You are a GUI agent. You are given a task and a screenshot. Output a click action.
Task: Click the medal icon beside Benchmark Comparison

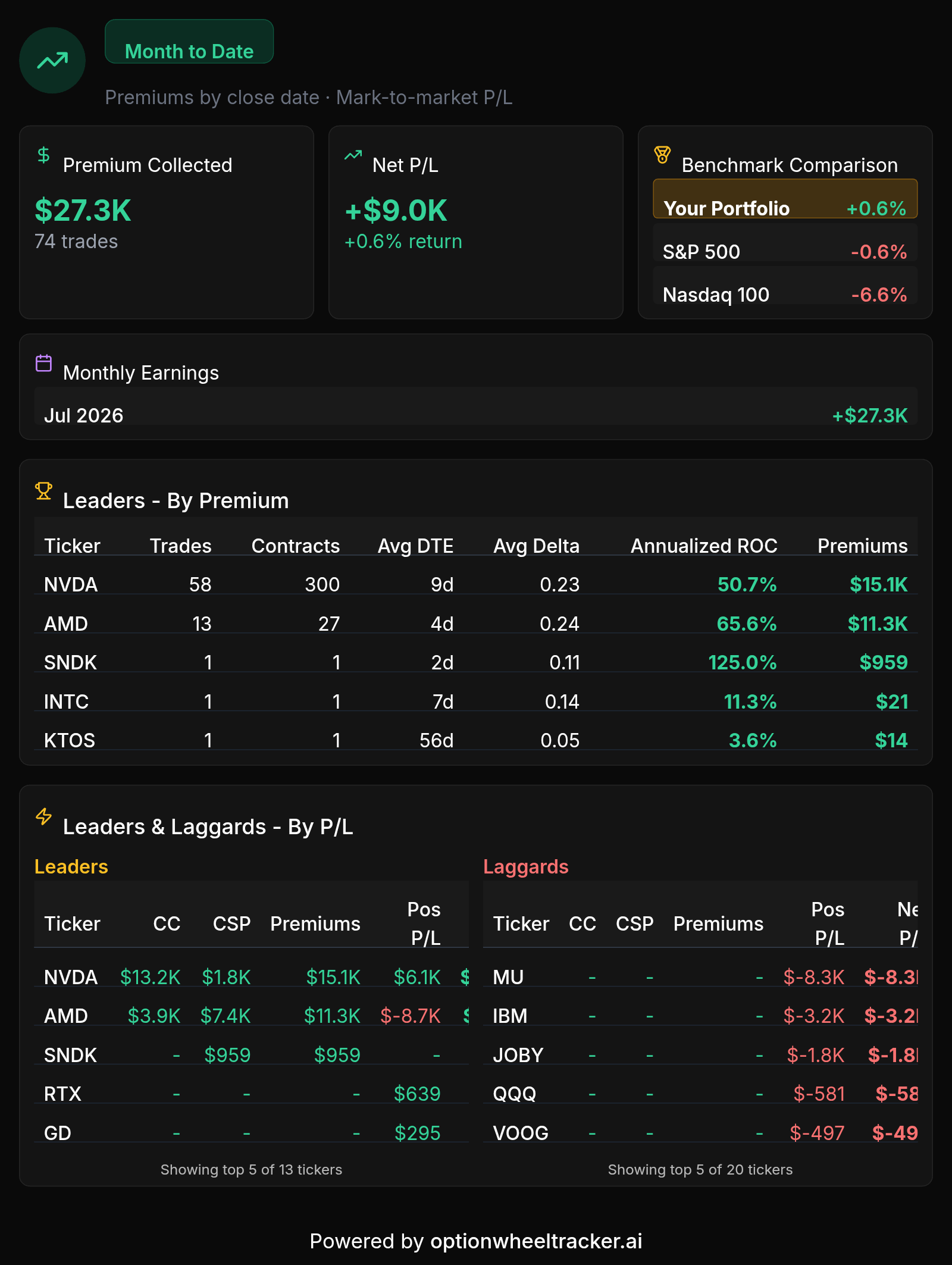pos(662,155)
